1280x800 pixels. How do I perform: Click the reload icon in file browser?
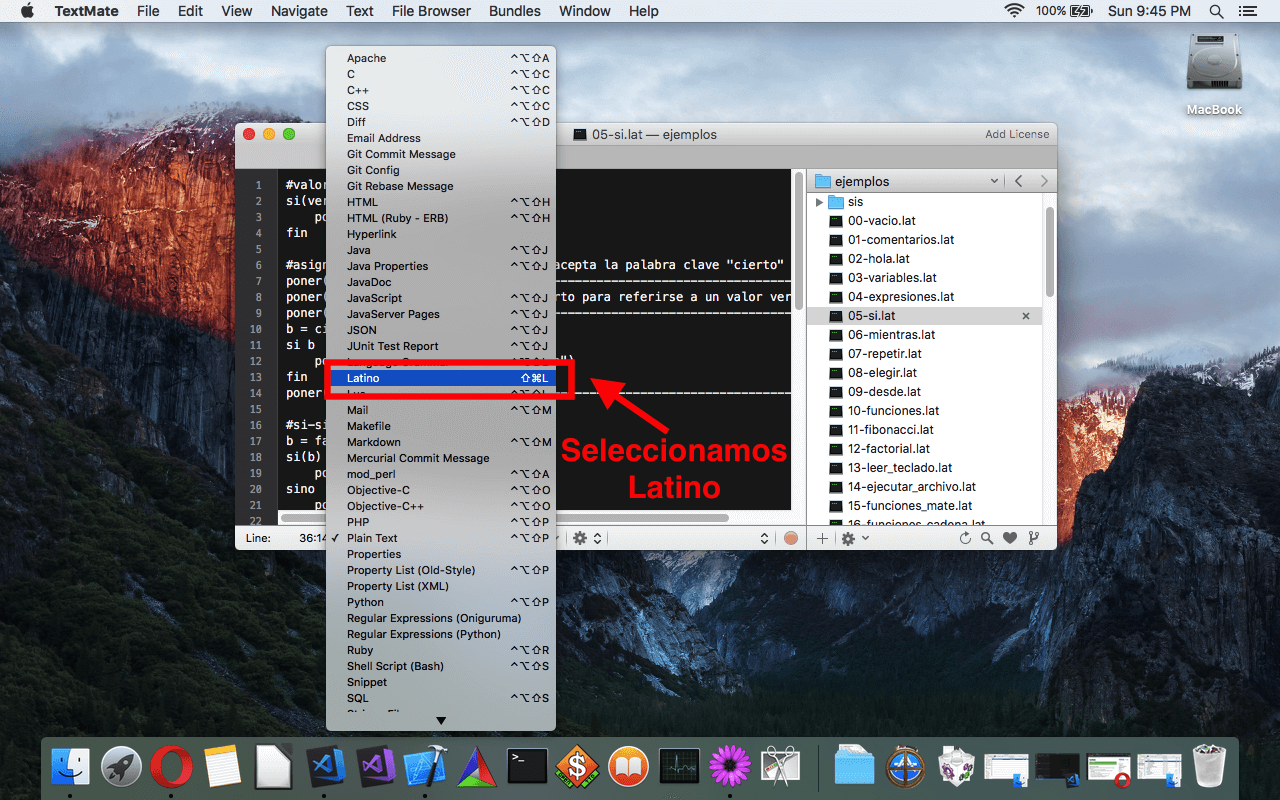[x=965, y=538]
